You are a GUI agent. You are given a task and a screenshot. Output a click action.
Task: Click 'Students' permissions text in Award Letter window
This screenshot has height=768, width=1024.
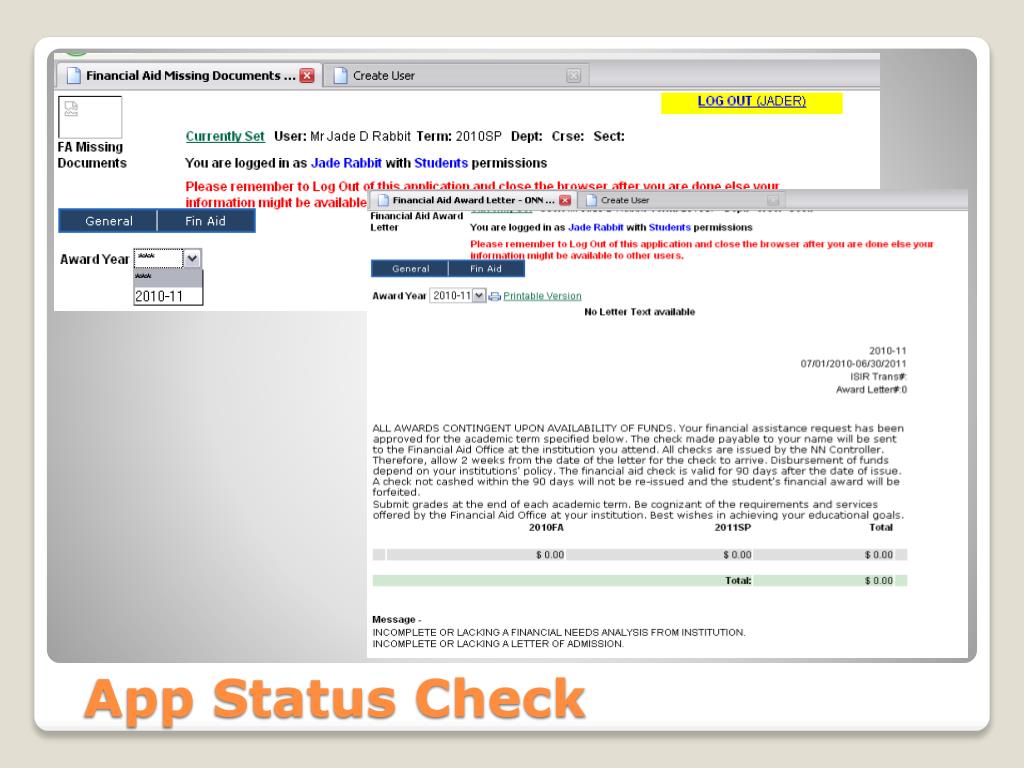[x=669, y=227]
